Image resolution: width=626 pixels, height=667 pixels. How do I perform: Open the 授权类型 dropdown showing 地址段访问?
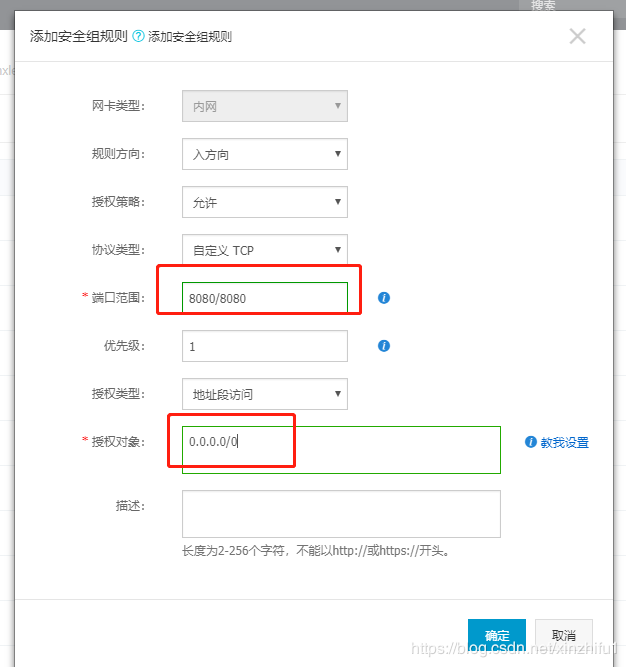pyautogui.click(x=265, y=394)
